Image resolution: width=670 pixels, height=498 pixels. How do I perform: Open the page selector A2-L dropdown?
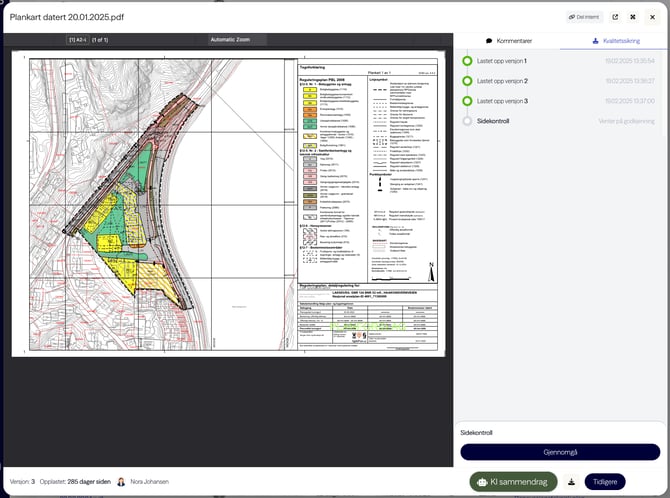tap(77, 39)
